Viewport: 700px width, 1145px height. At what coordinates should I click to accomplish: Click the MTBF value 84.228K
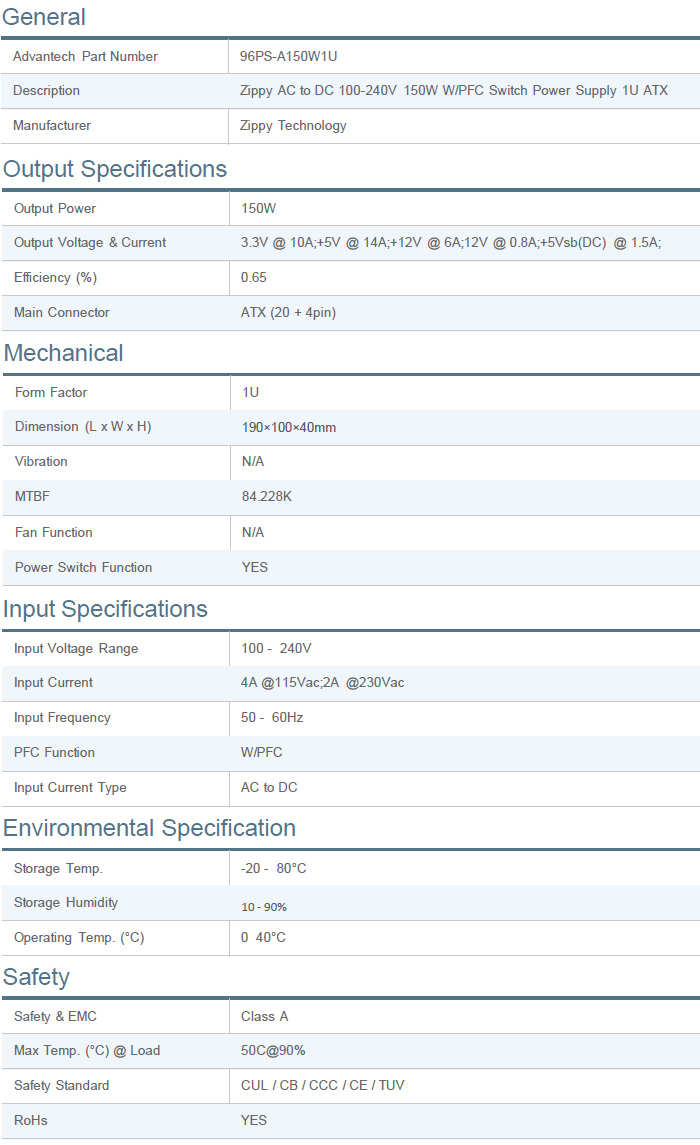coord(267,497)
